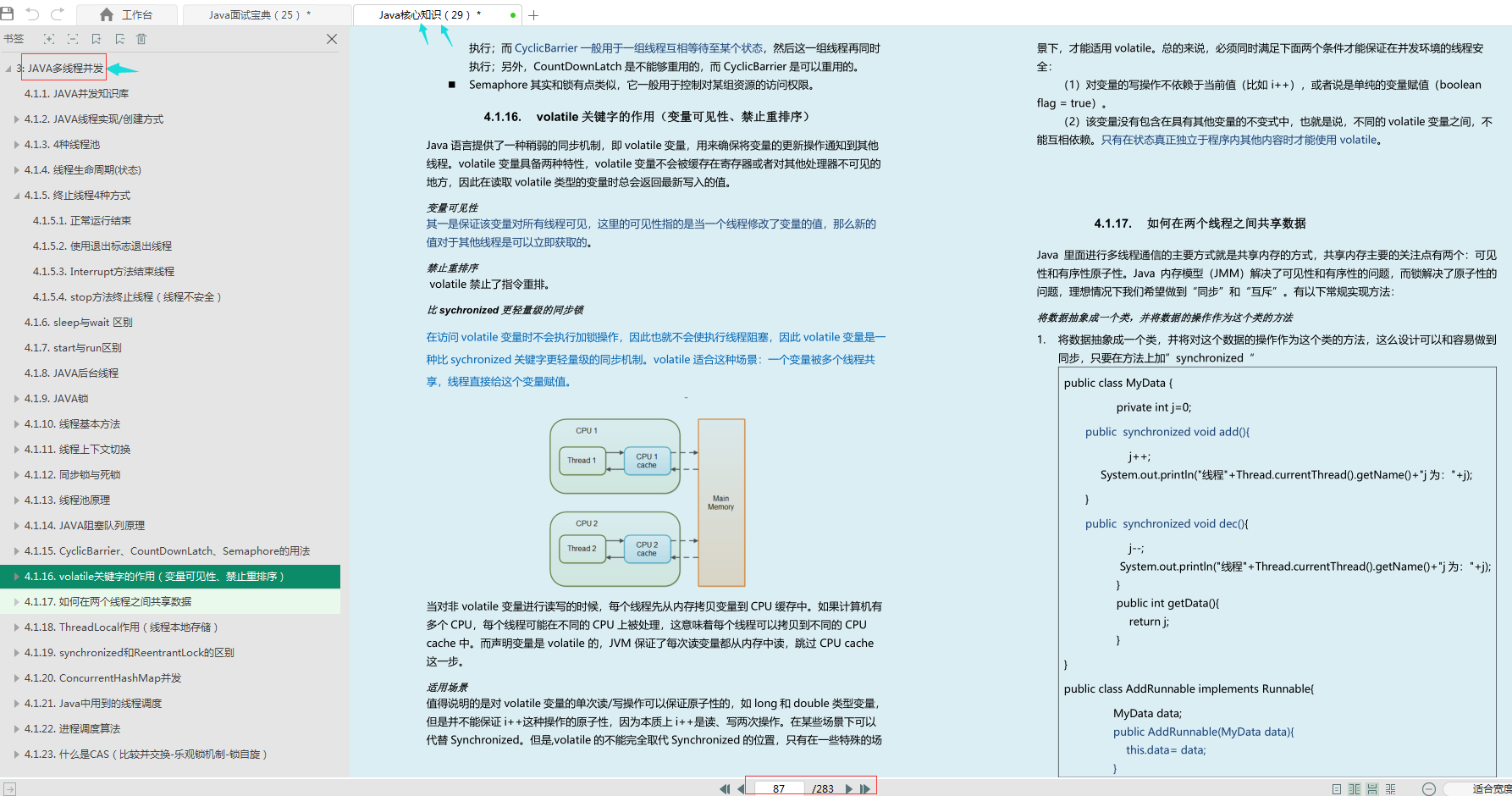
Task: Open bookmark 4.1.22 进程调度算法
Action: click(x=72, y=729)
